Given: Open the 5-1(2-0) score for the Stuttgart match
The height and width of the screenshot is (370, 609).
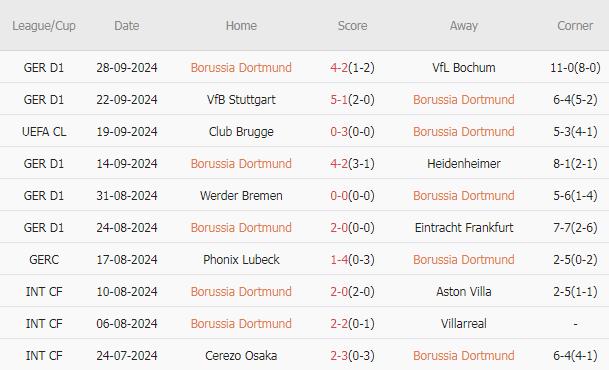Looking at the screenshot, I should (352, 100).
